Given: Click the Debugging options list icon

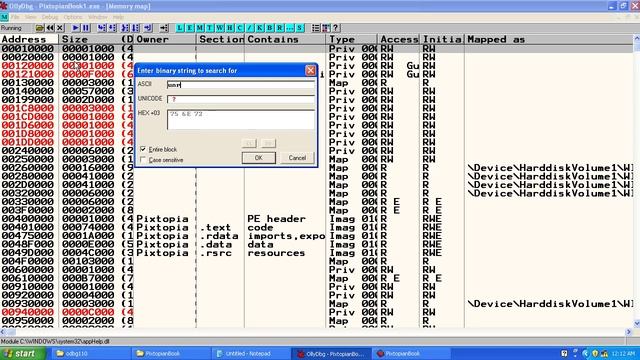Looking at the screenshot, I should pyautogui.click(x=316, y=28).
